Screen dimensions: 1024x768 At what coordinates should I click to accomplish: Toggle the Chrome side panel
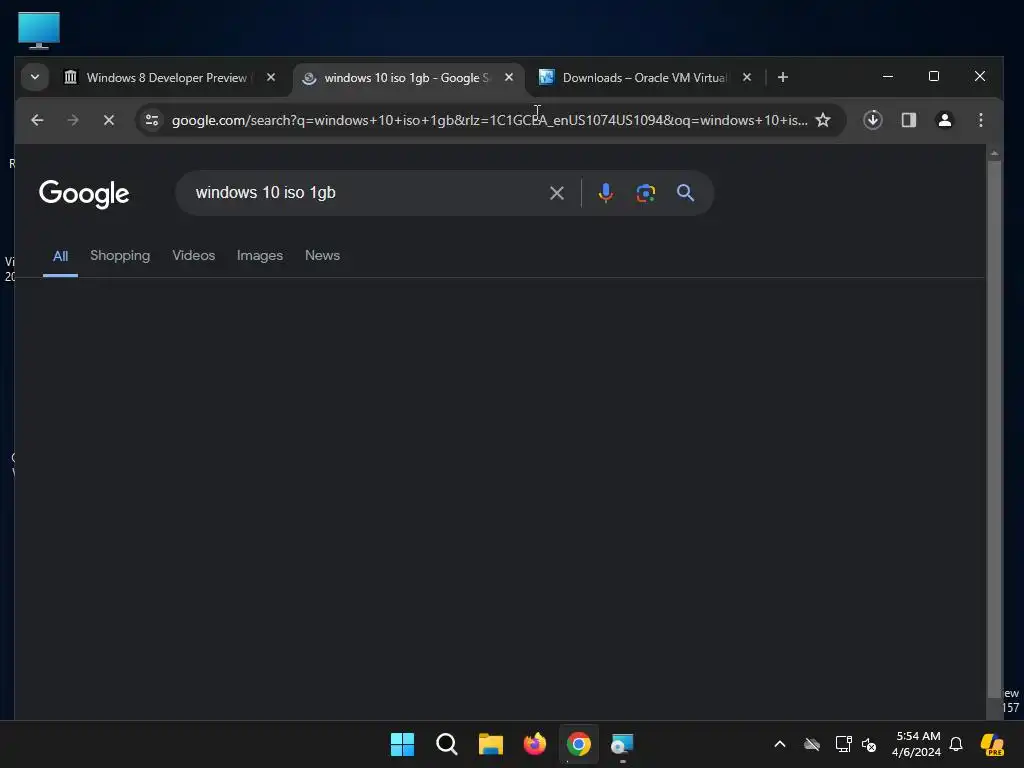tap(908, 120)
